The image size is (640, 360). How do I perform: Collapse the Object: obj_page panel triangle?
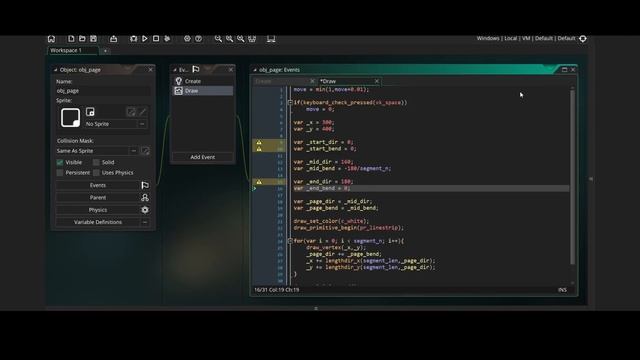pos(56,70)
